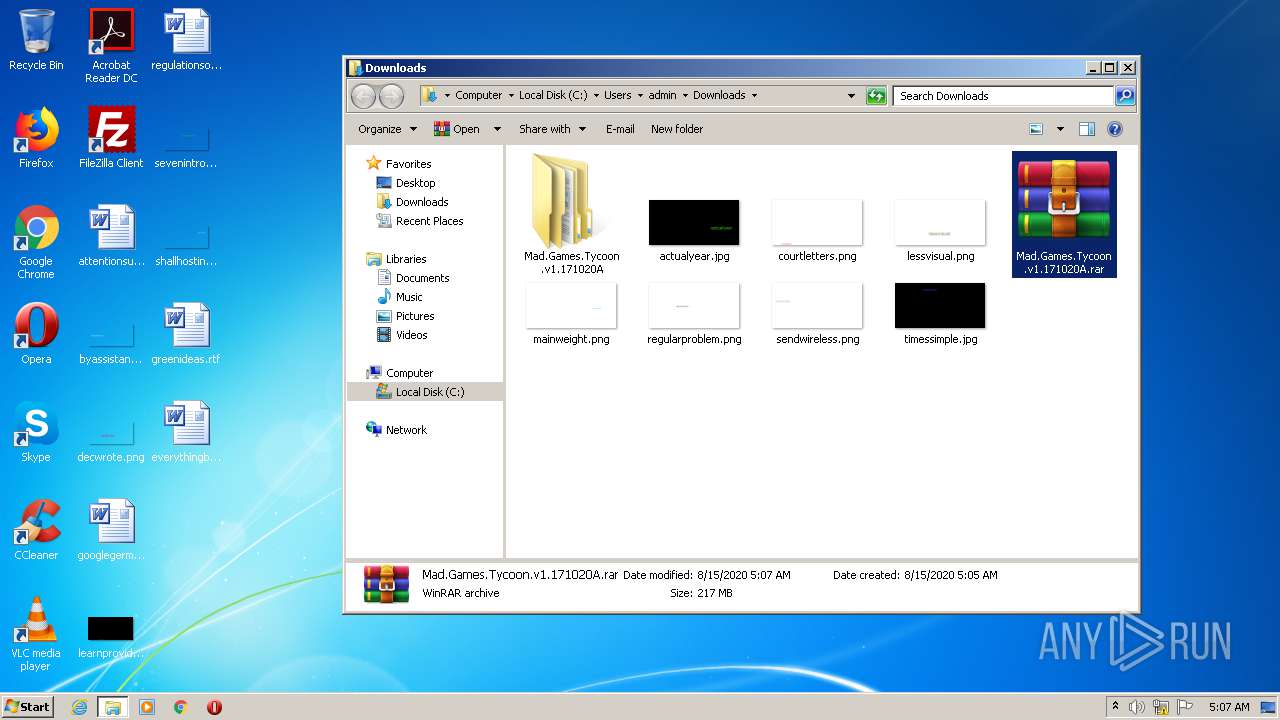Click the Users breadcrumb in address bar

(617, 96)
